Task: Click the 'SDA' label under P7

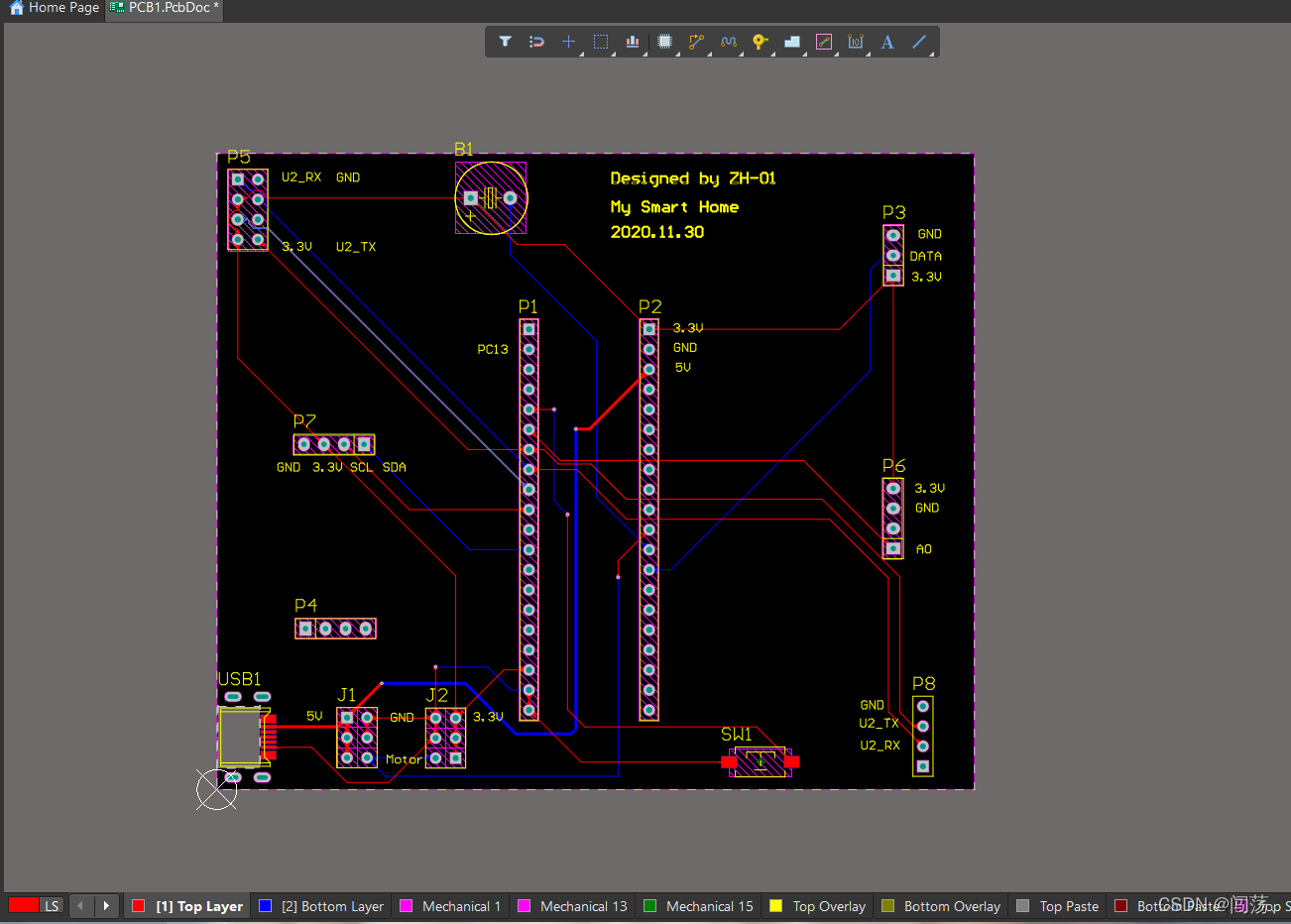Action: coord(394,467)
